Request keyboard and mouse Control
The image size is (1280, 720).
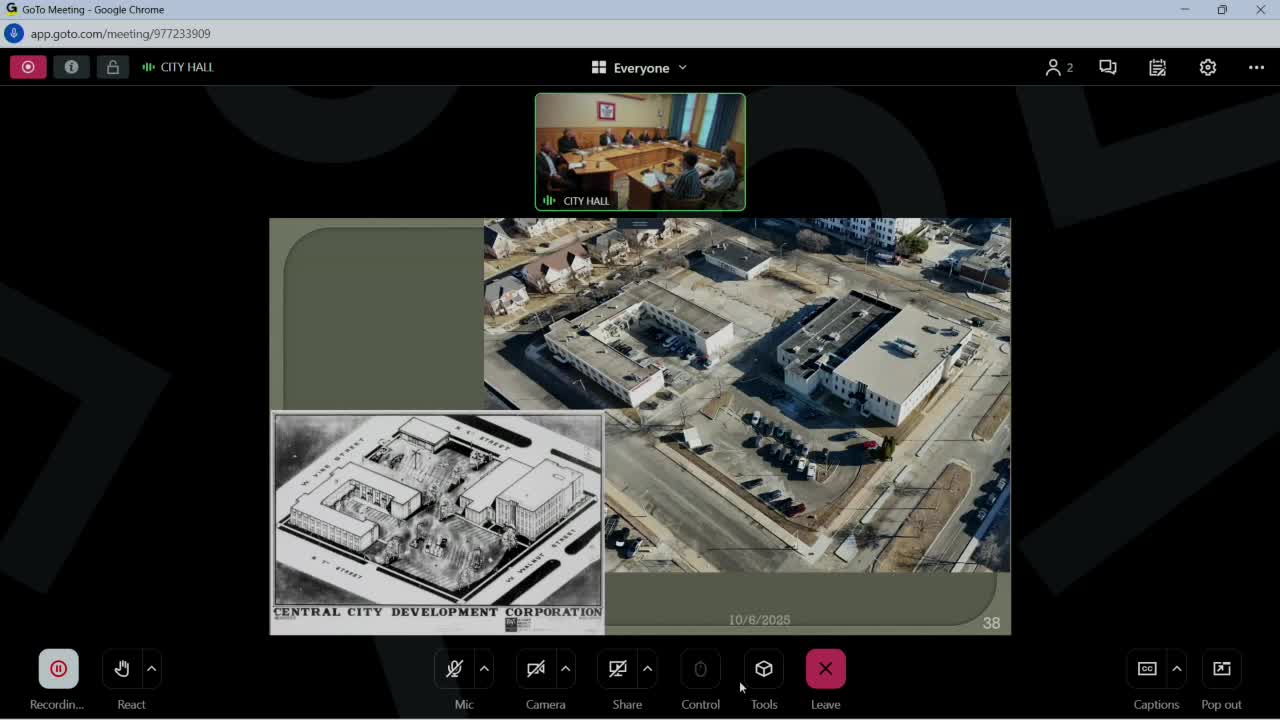coord(700,668)
